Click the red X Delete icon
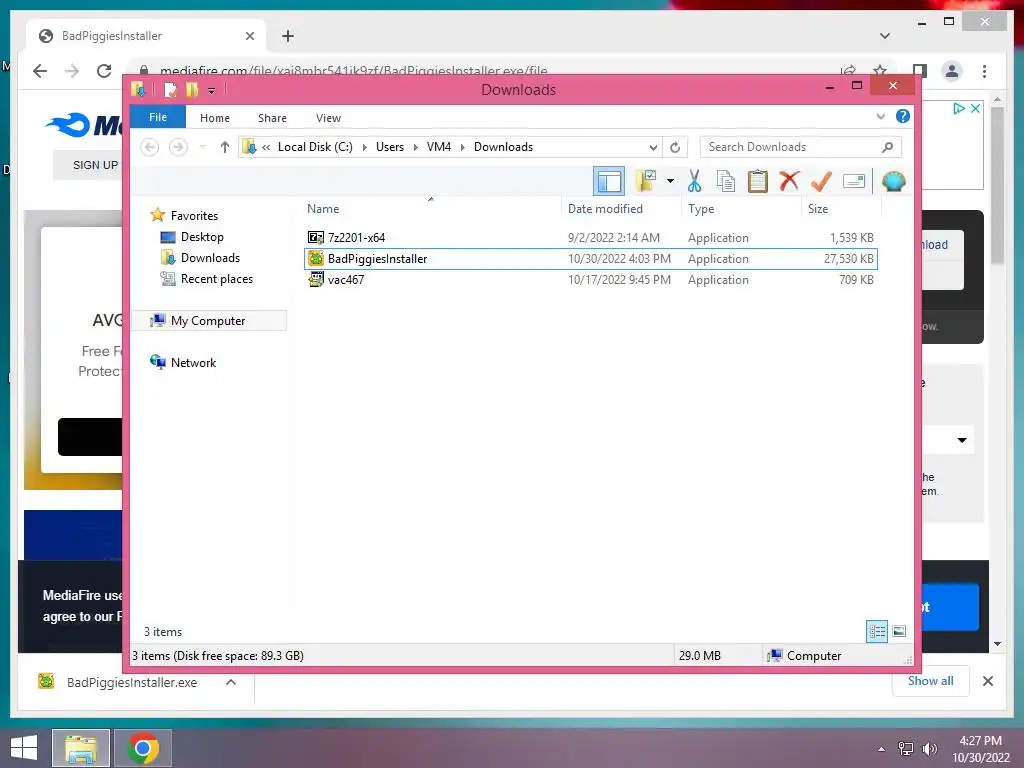 point(789,181)
